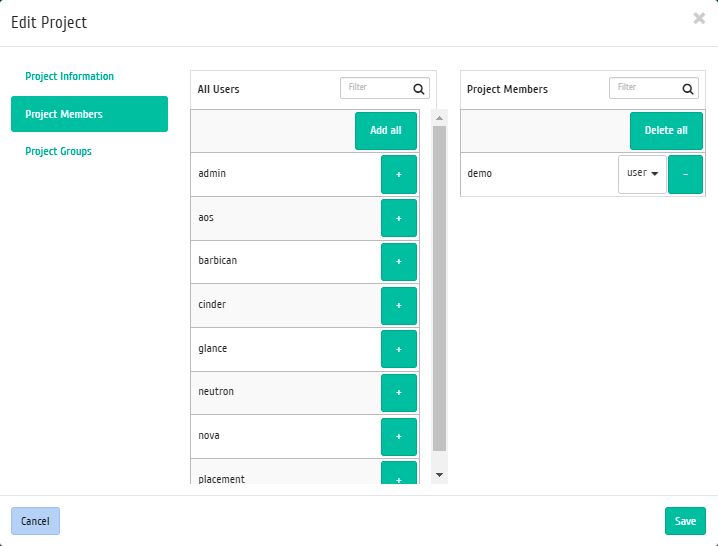The height and width of the screenshot is (546, 718).
Task: Add aos user with plus icon
Action: [x=399, y=218]
